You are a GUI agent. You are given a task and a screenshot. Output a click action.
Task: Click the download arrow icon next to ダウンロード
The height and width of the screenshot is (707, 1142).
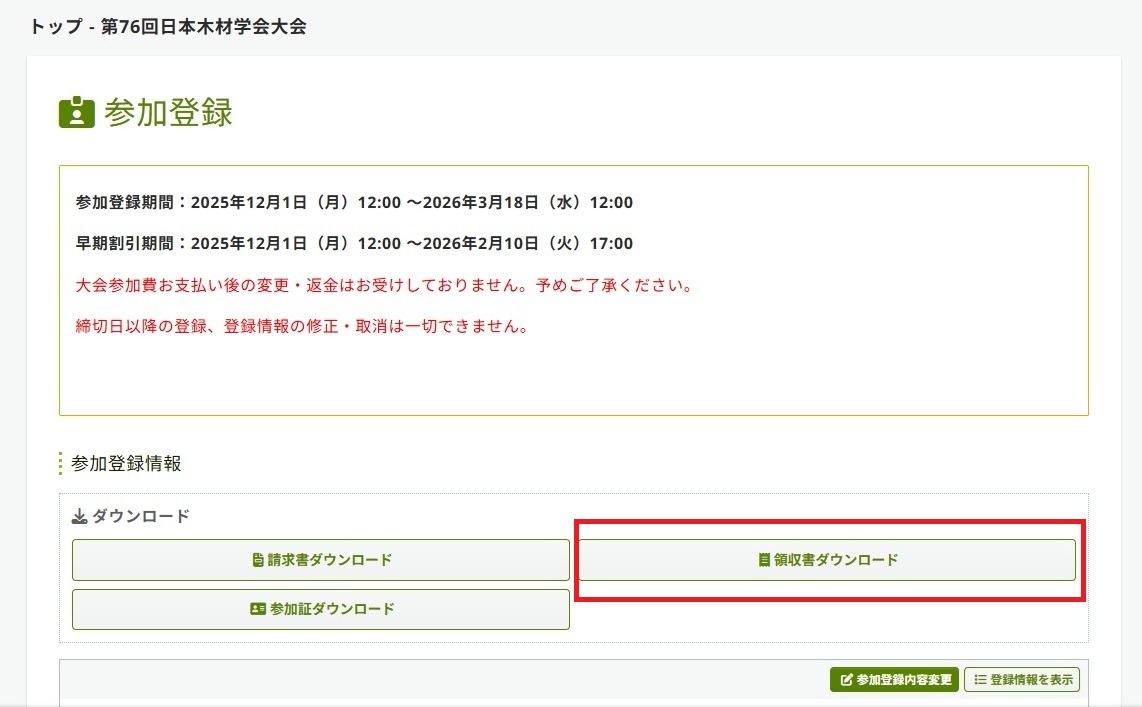pos(80,517)
